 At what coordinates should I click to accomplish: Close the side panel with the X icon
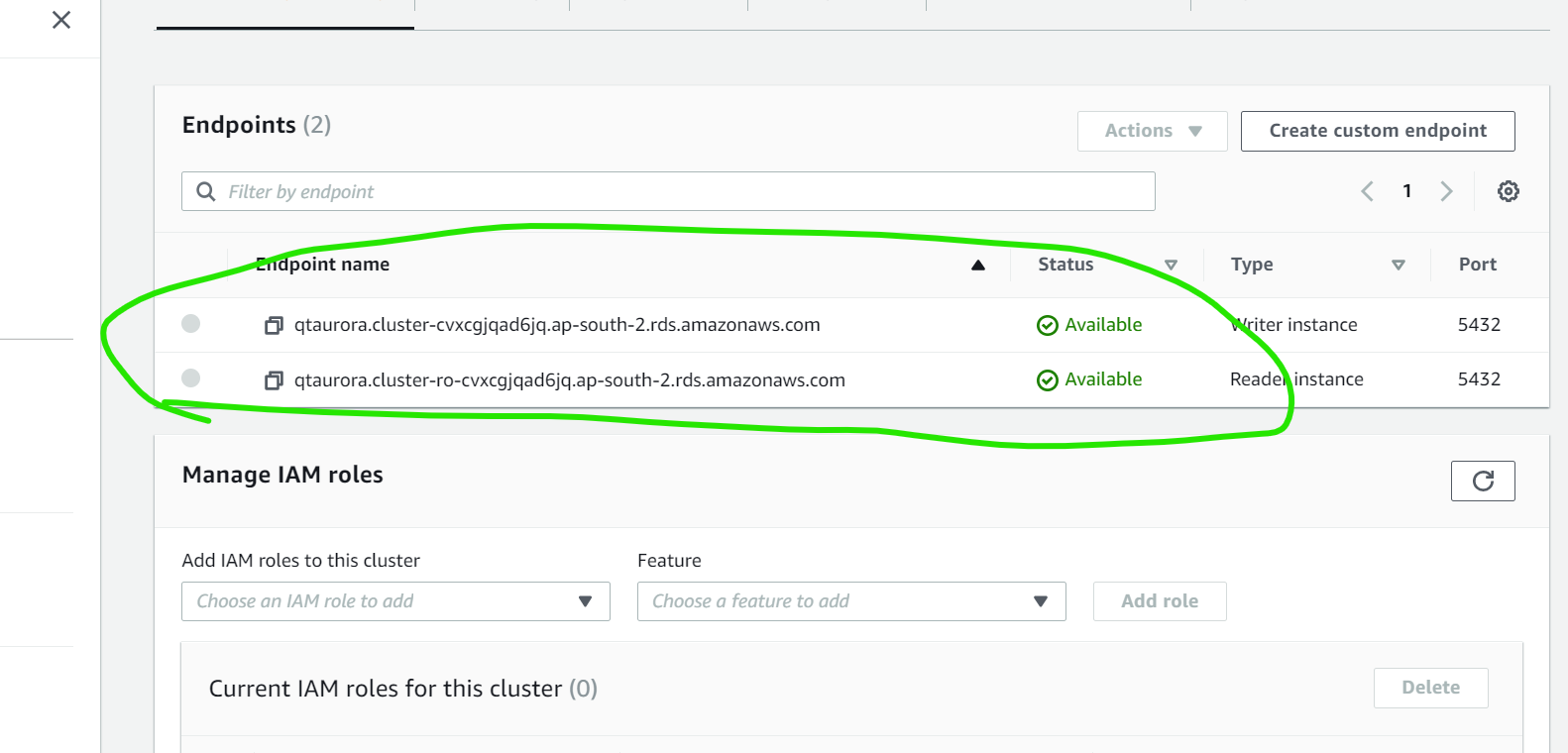click(x=61, y=20)
